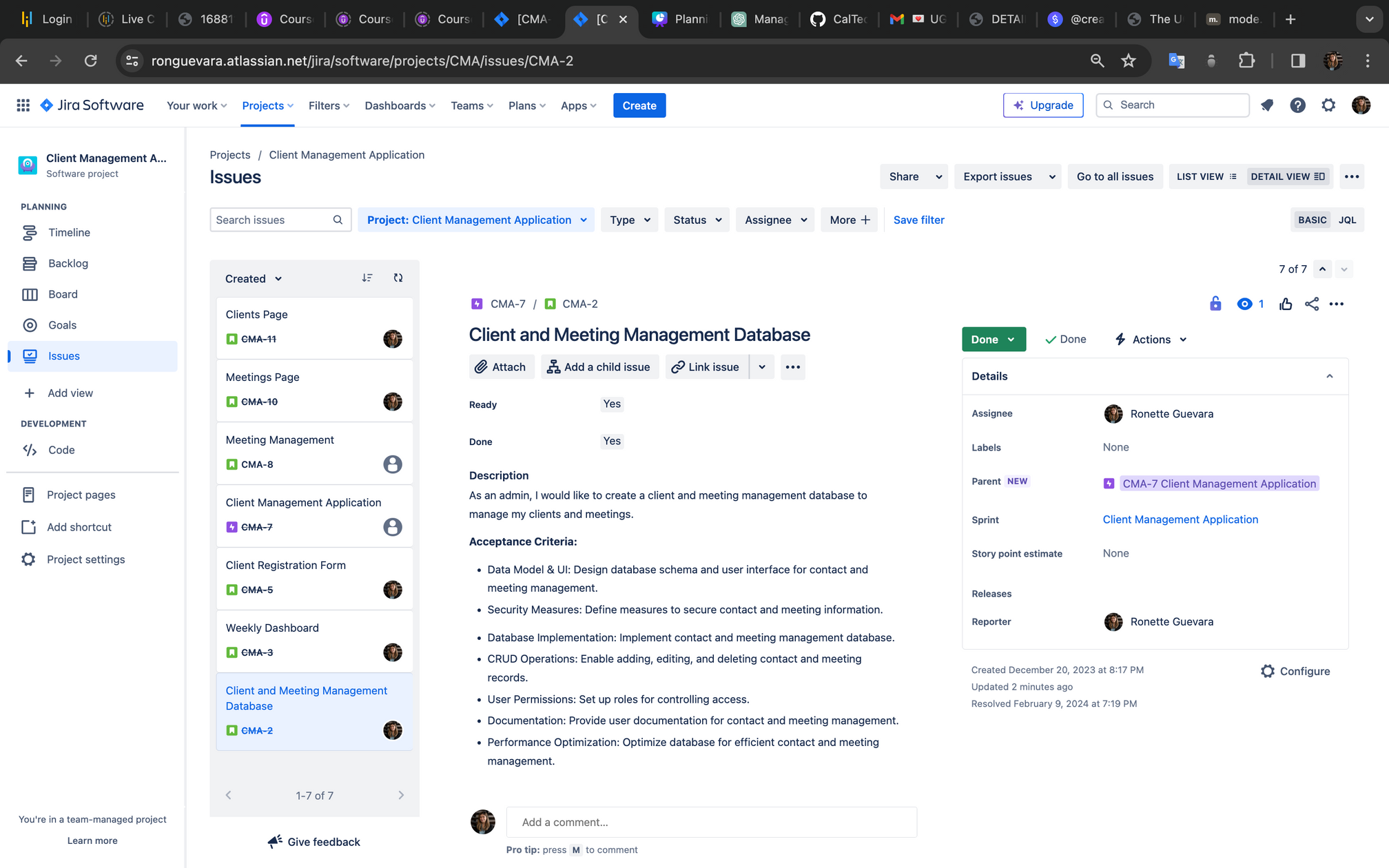Viewport: 1389px width, 868px height.
Task: Open the Backlog in sidebar
Action: click(68, 263)
